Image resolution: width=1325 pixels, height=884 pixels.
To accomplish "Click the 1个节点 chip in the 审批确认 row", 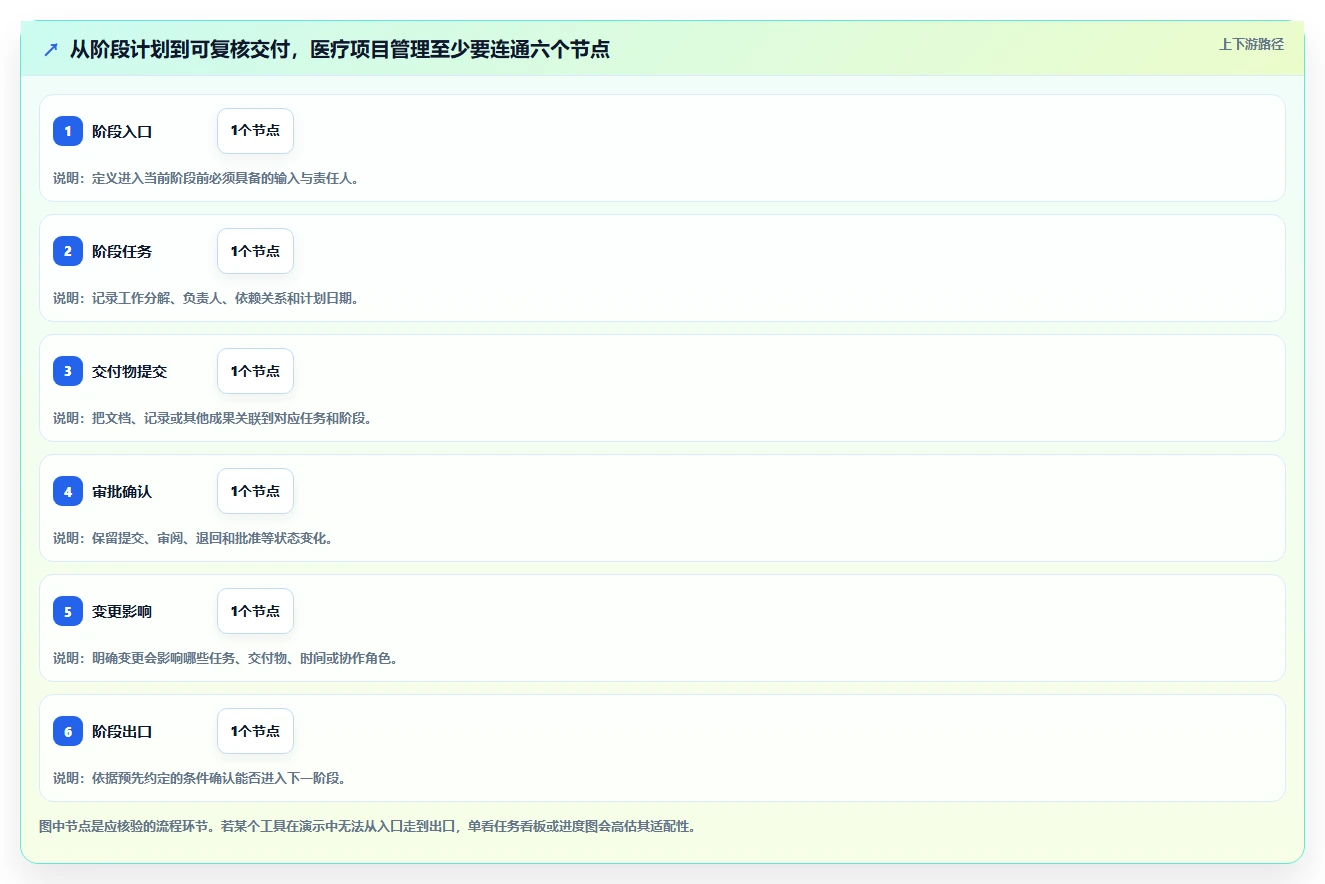I will pyautogui.click(x=255, y=491).
